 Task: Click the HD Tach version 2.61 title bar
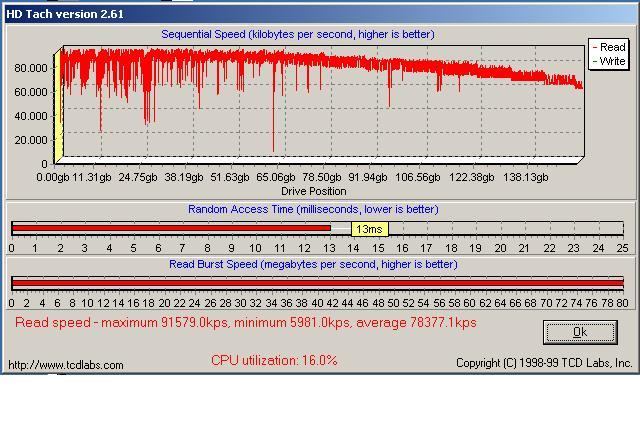coord(320,14)
